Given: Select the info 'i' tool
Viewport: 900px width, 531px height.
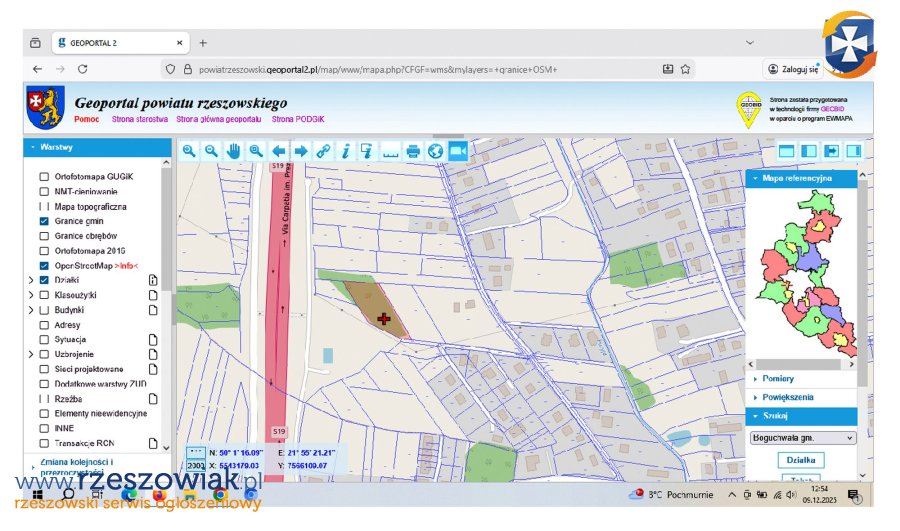Looking at the screenshot, I should pos(346,150).
